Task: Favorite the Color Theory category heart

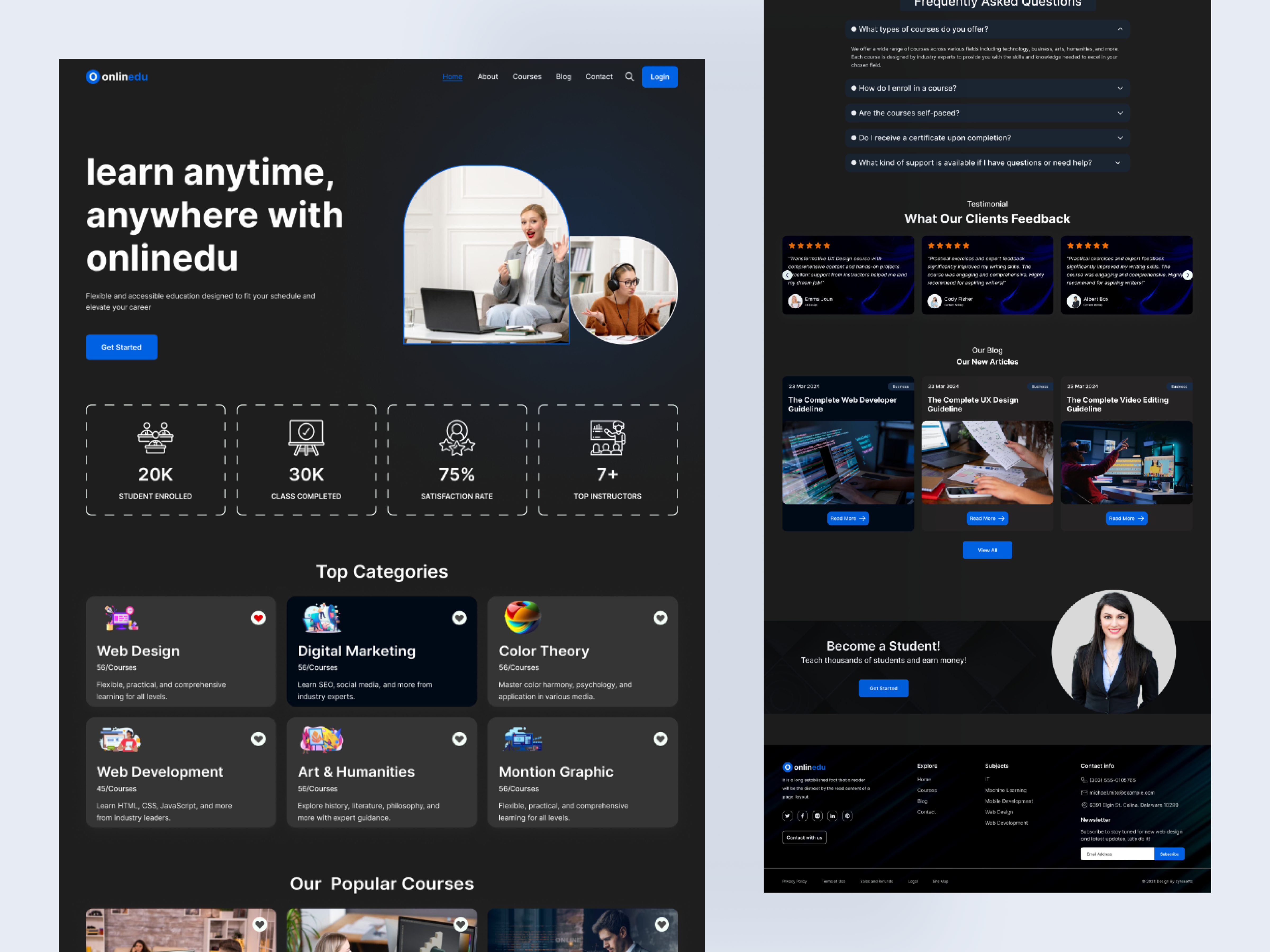Action: pos(660,618)
